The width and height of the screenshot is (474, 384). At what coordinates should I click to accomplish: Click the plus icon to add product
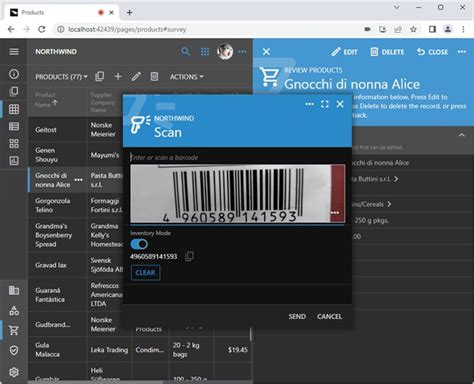118,77
